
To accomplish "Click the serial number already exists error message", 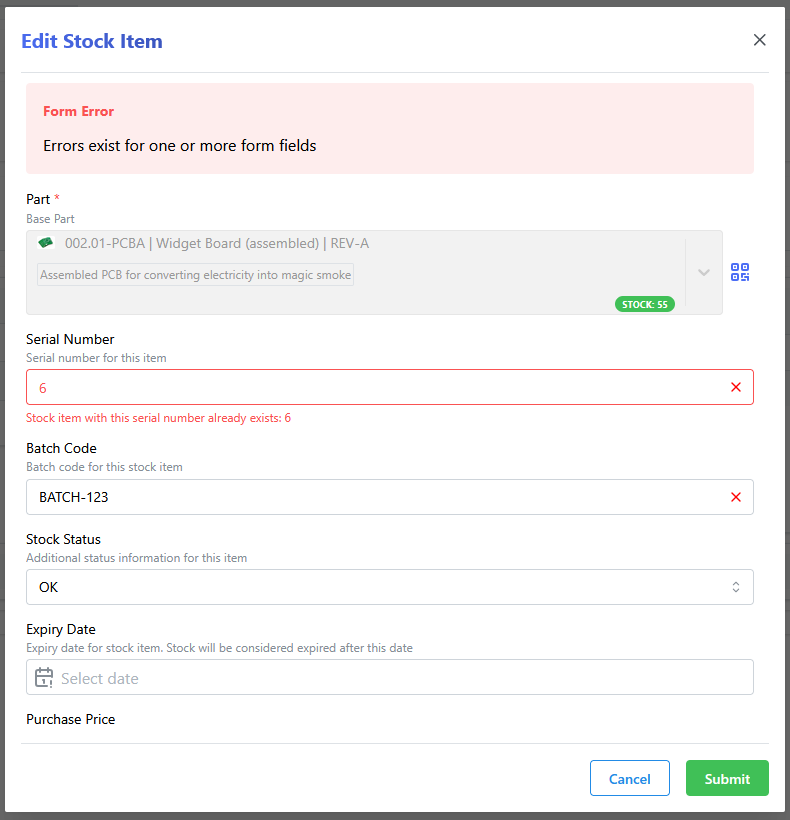I will (158, 418).
